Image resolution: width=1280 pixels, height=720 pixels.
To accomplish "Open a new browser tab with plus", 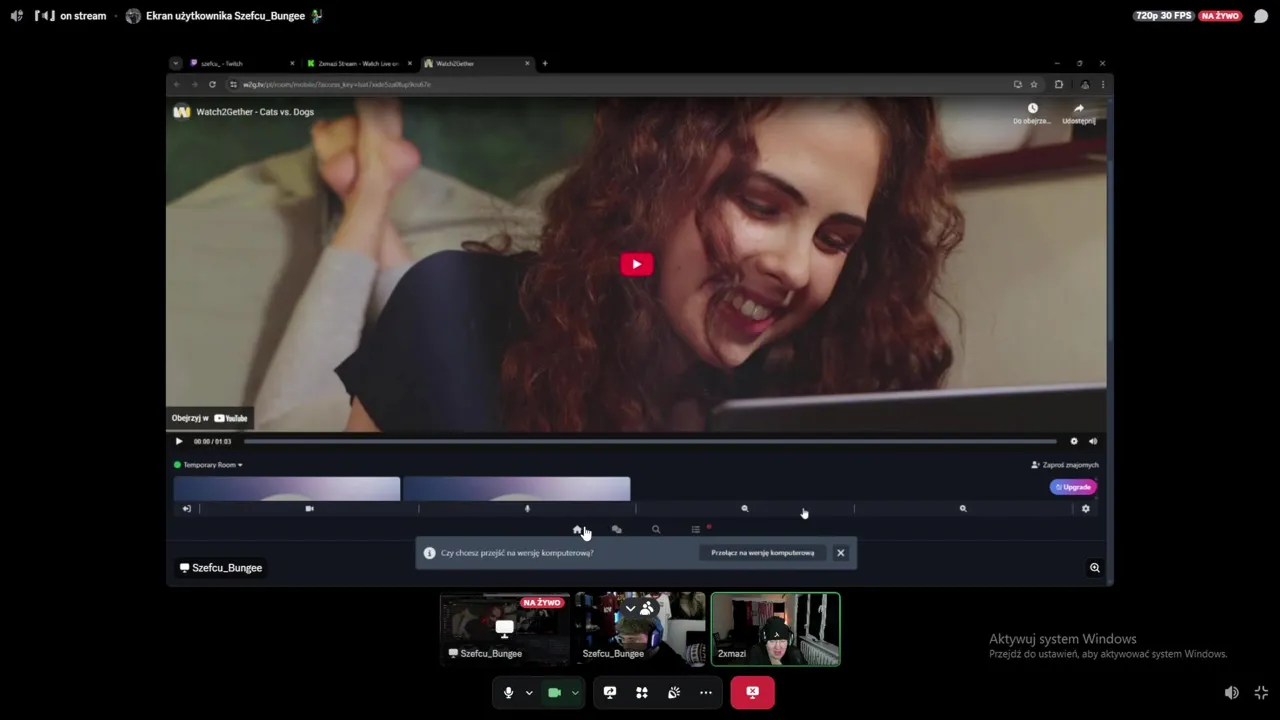I will tap(545, 63).
